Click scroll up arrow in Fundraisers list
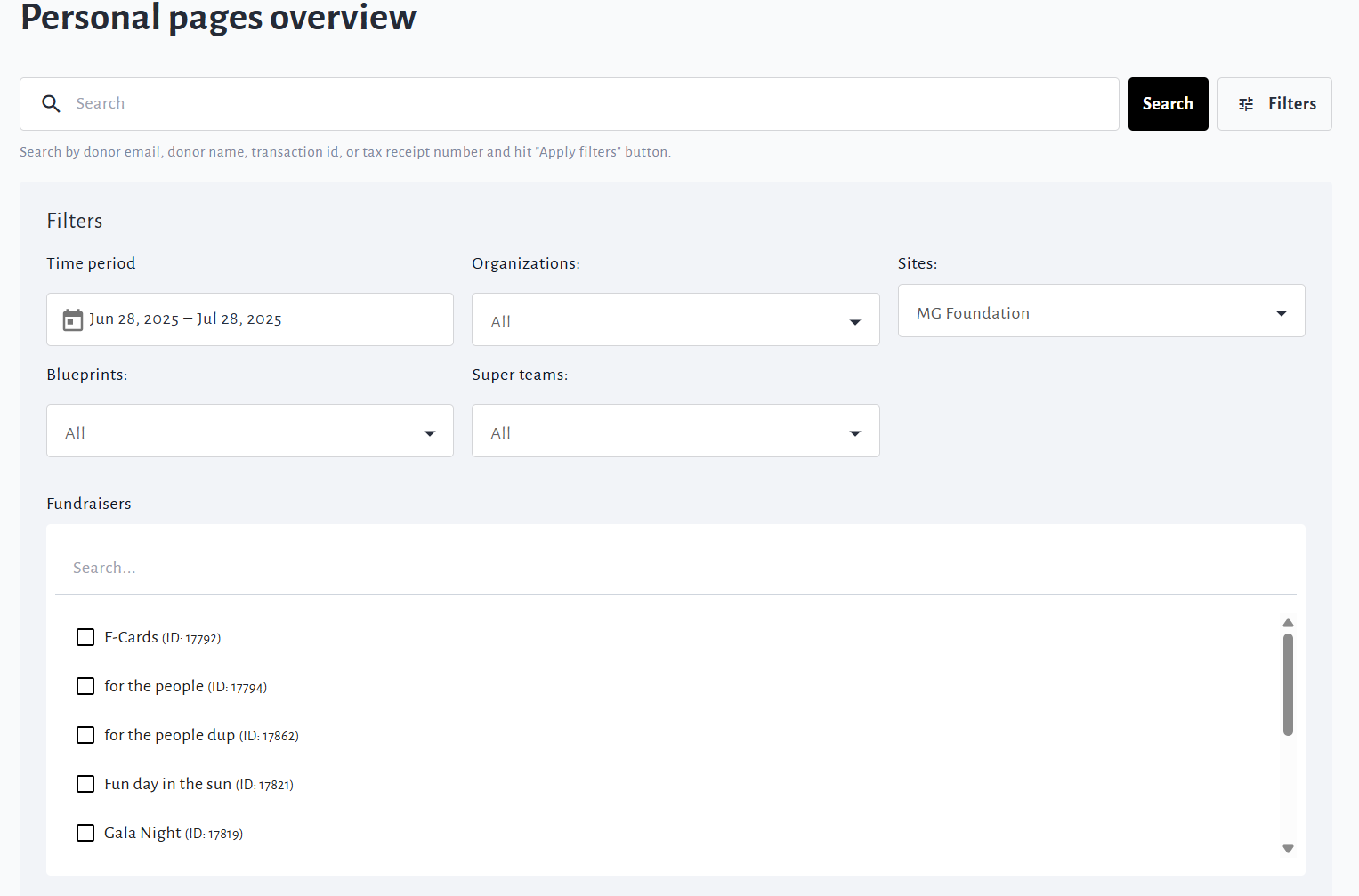Viewport: 1359px width, 896px height. pyautogui.click(x=1287, y=623)
